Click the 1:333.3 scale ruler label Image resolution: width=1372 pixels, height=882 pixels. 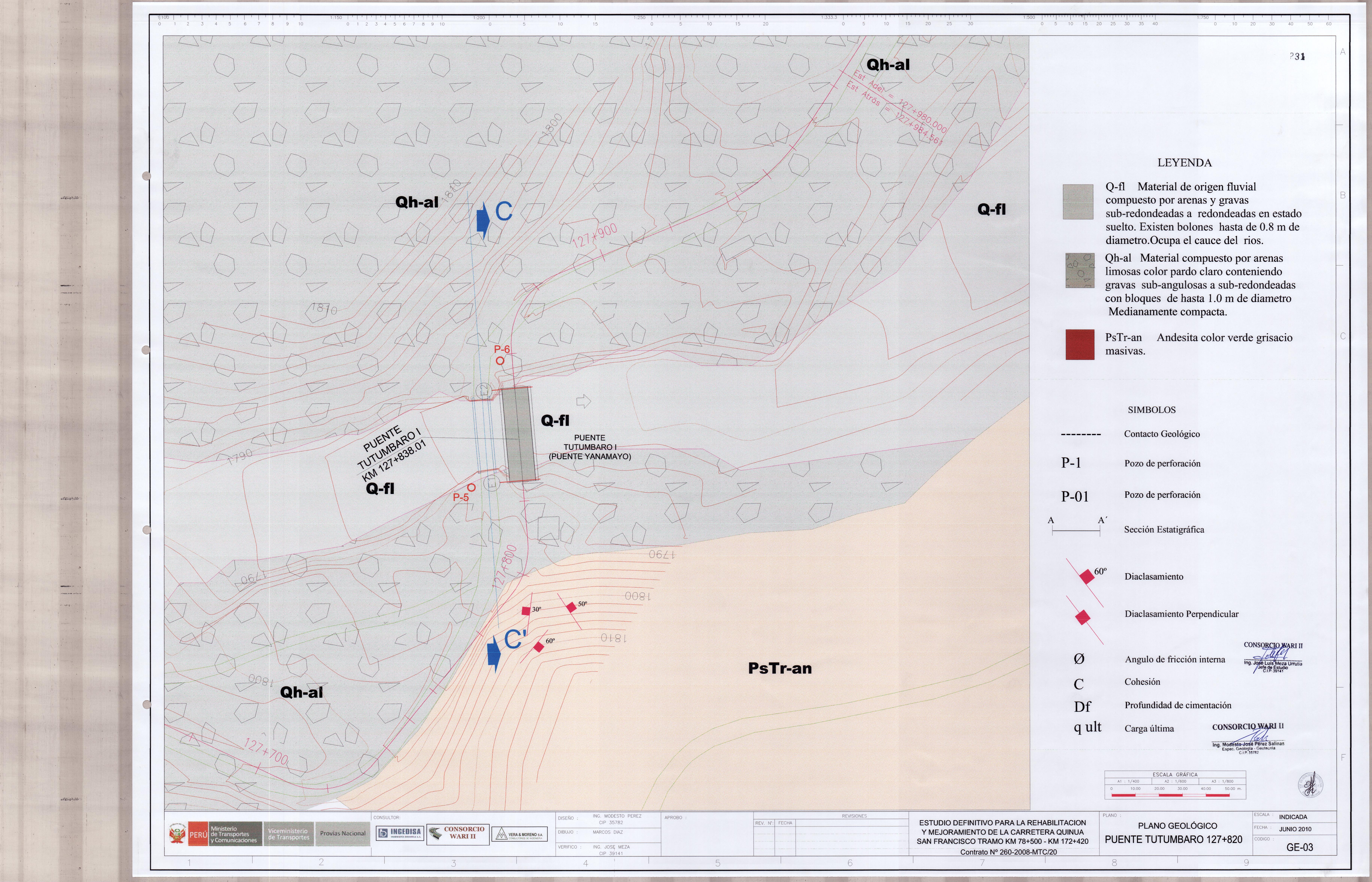[829, 18]
